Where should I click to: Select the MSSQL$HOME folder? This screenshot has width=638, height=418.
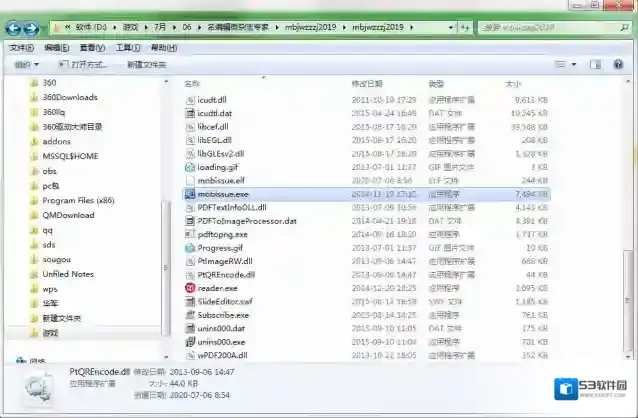coord(70,156)
